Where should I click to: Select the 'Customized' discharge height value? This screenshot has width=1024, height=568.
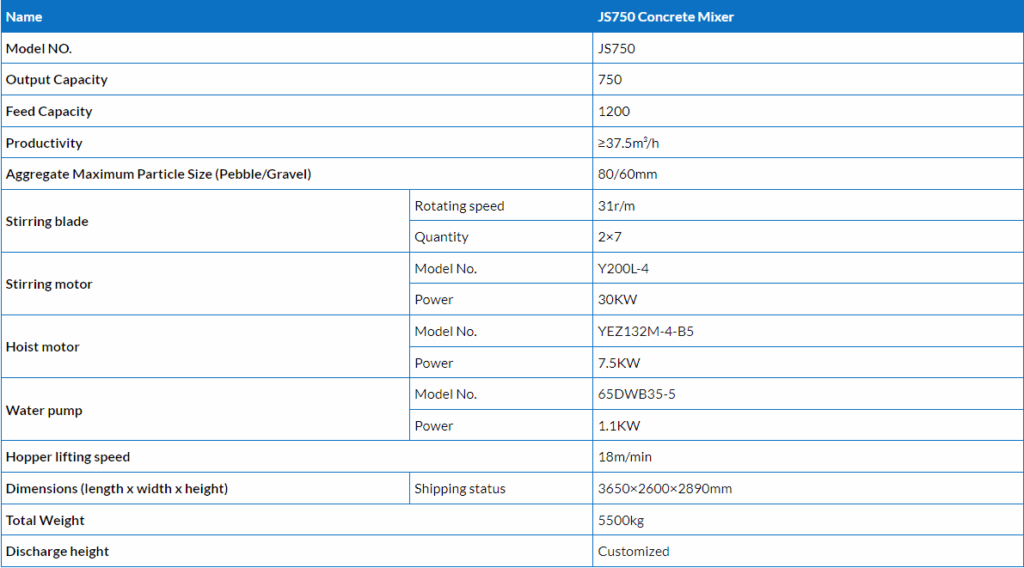(x=633, y=551)
